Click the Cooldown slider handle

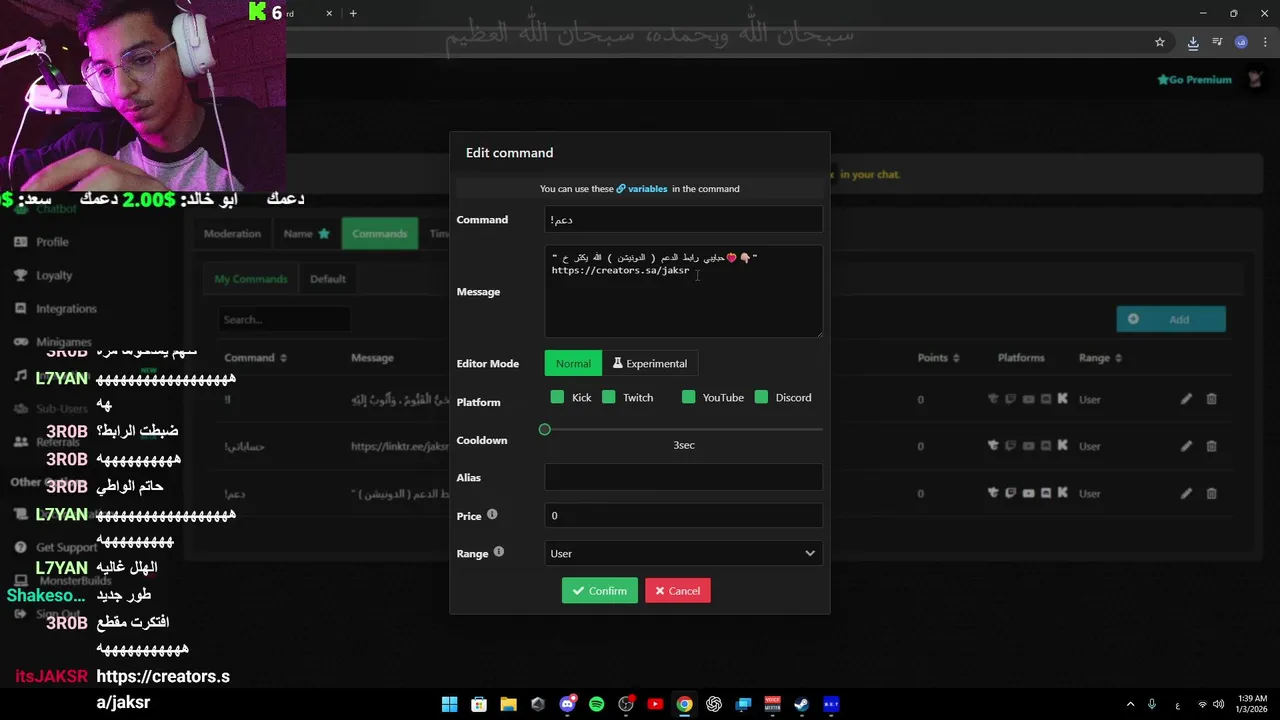click(x=545, y=429)
